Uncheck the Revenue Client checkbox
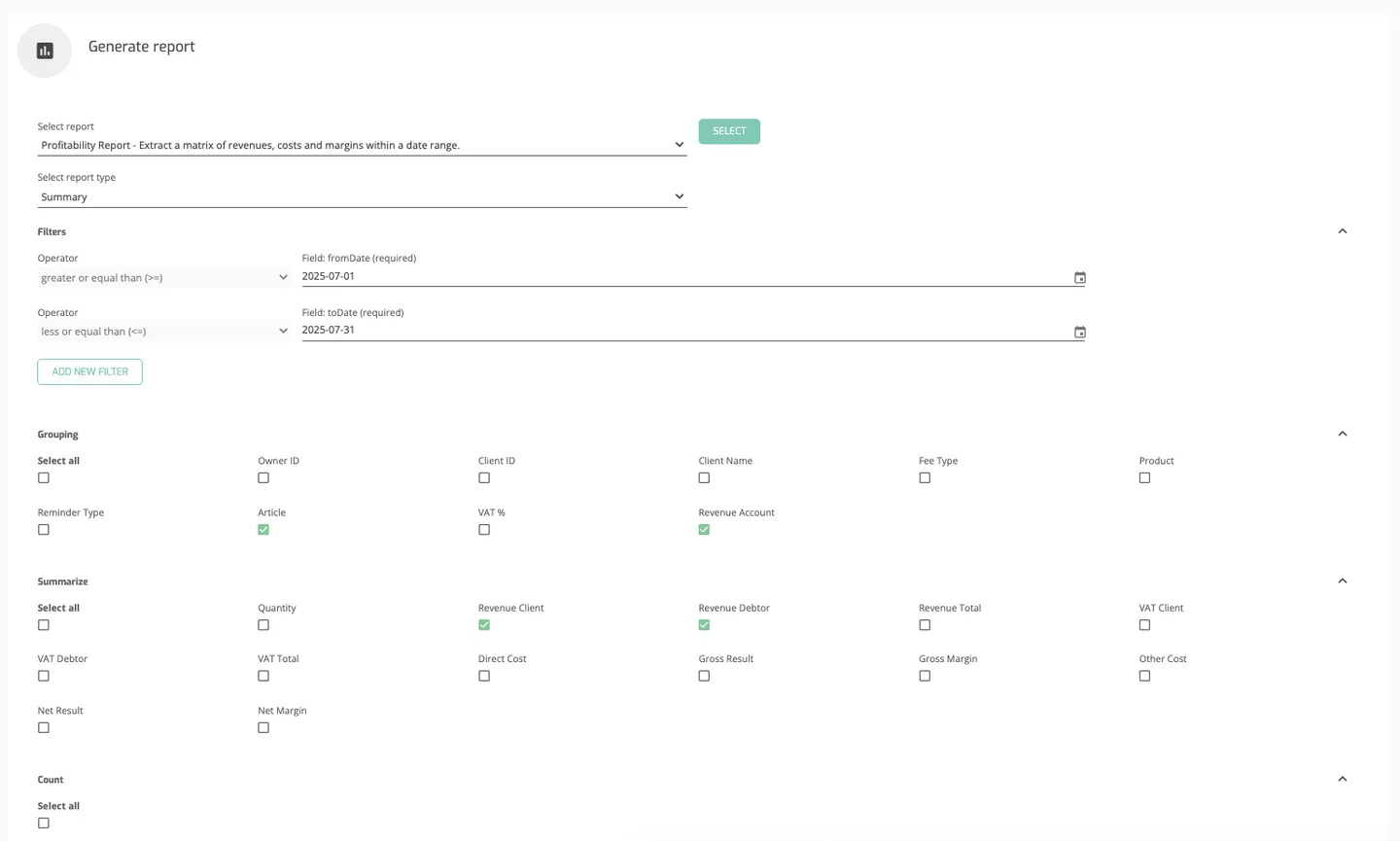The image size is (1400, 841). click(484, 625)
